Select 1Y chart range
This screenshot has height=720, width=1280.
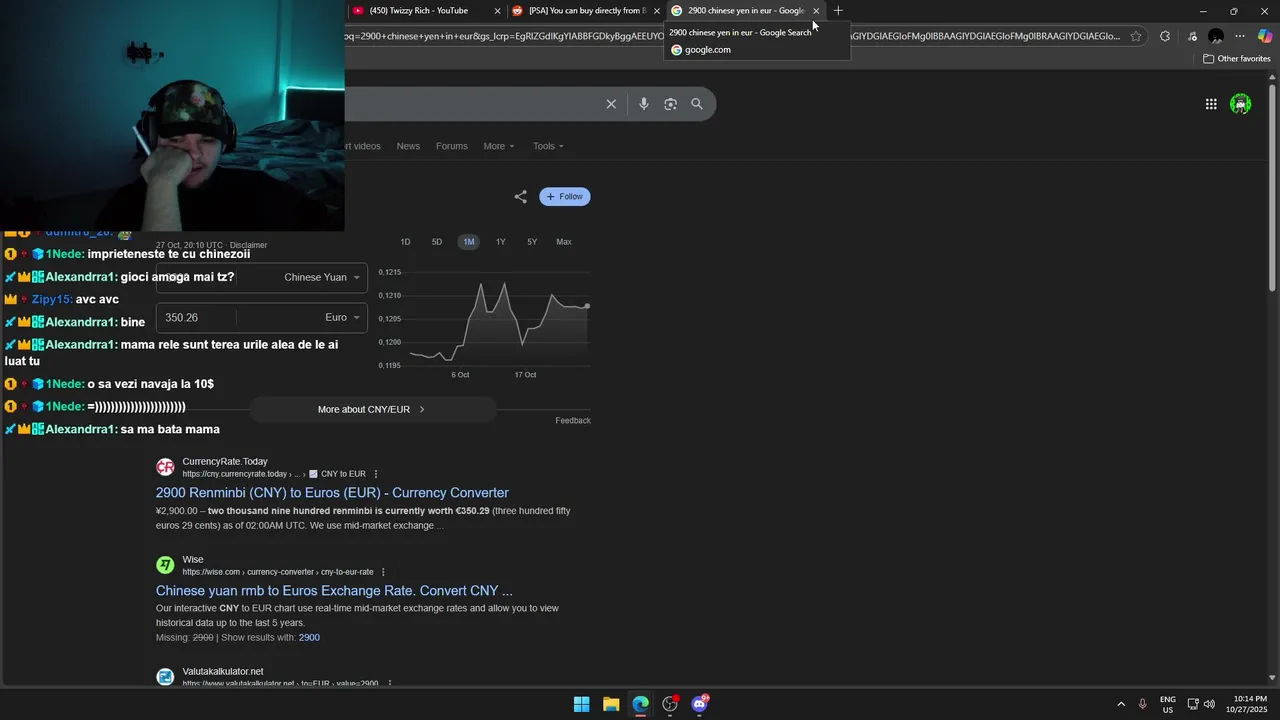tap(501, 242)
